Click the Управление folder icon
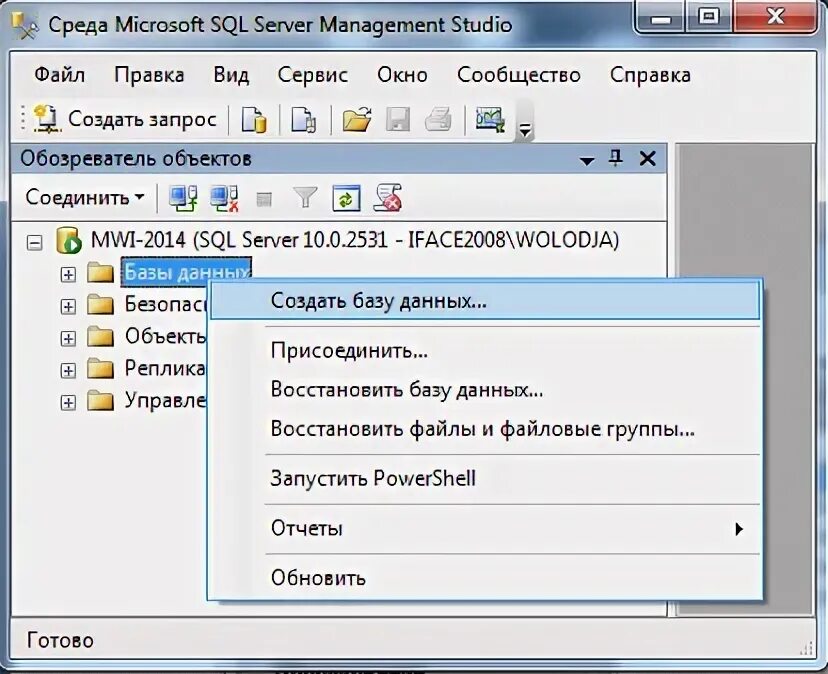Image resolution: width=828 pixels, height=674 pixels. coord(100,401)
